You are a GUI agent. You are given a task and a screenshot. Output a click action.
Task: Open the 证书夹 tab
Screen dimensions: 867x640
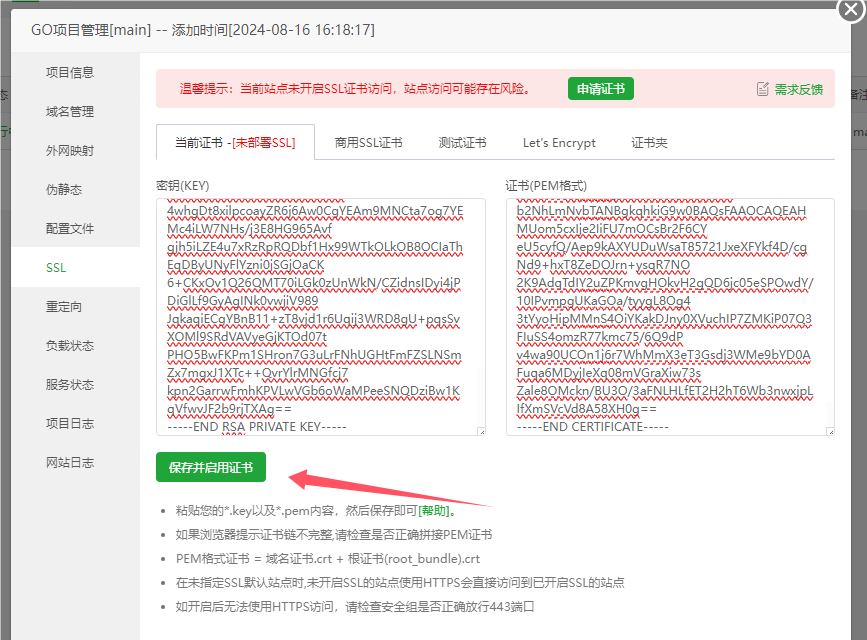[x=649, y=143]
